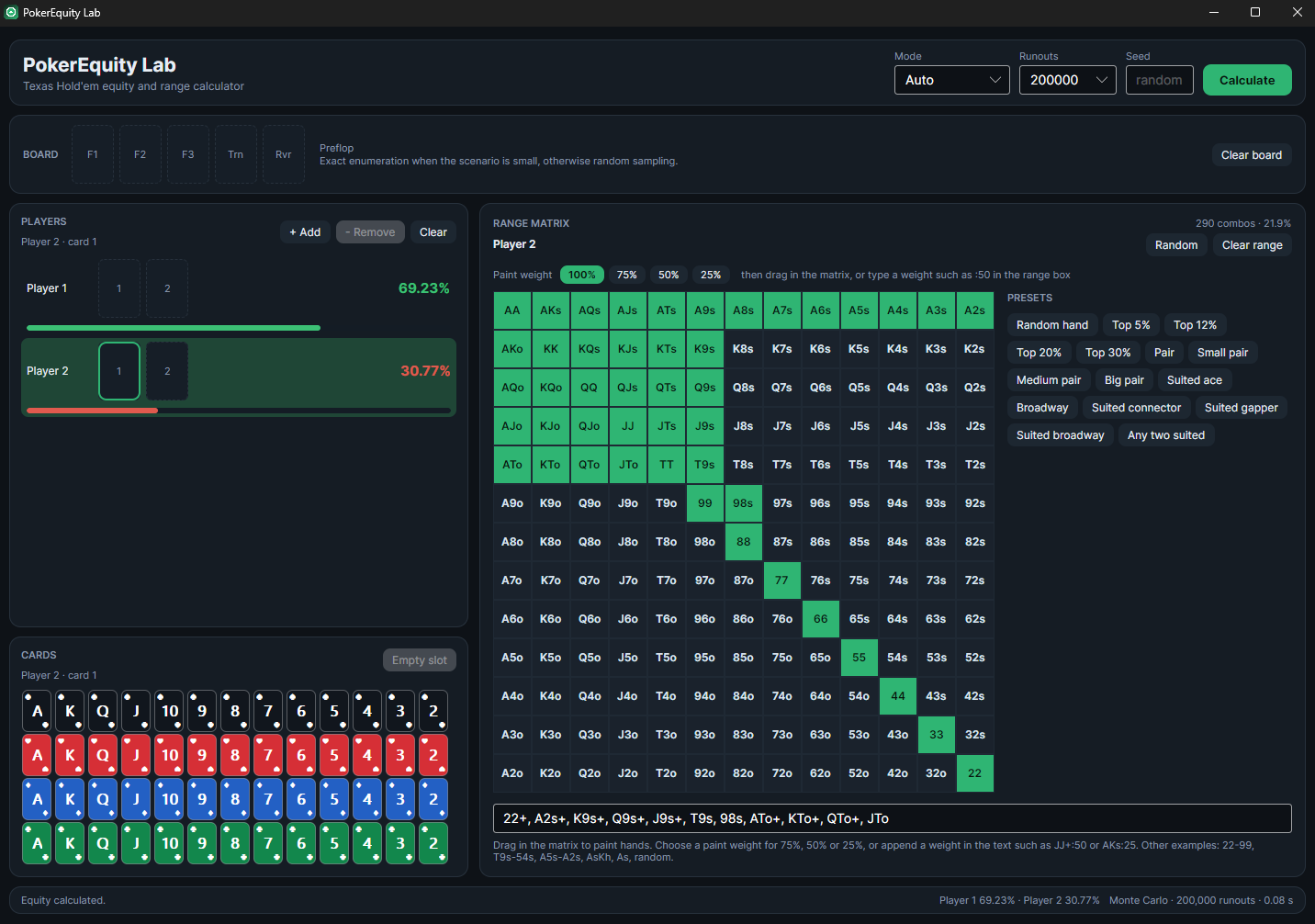The height and width of the screenshot is (924, 1315).
Task: Select the black Jack of spades card
Action: [x=136, y=711]
